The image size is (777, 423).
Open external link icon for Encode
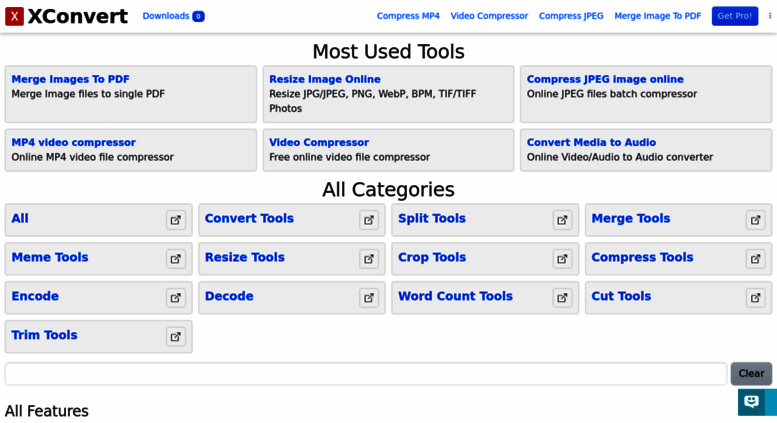click(x=176, y=298)
